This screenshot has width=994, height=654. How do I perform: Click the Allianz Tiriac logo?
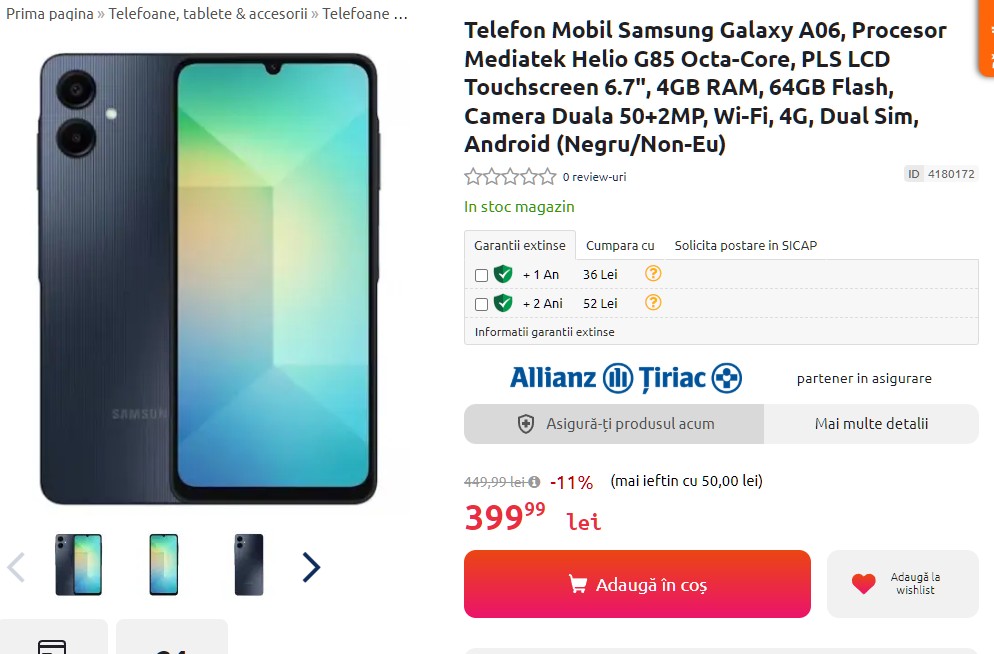coord(626,378)
